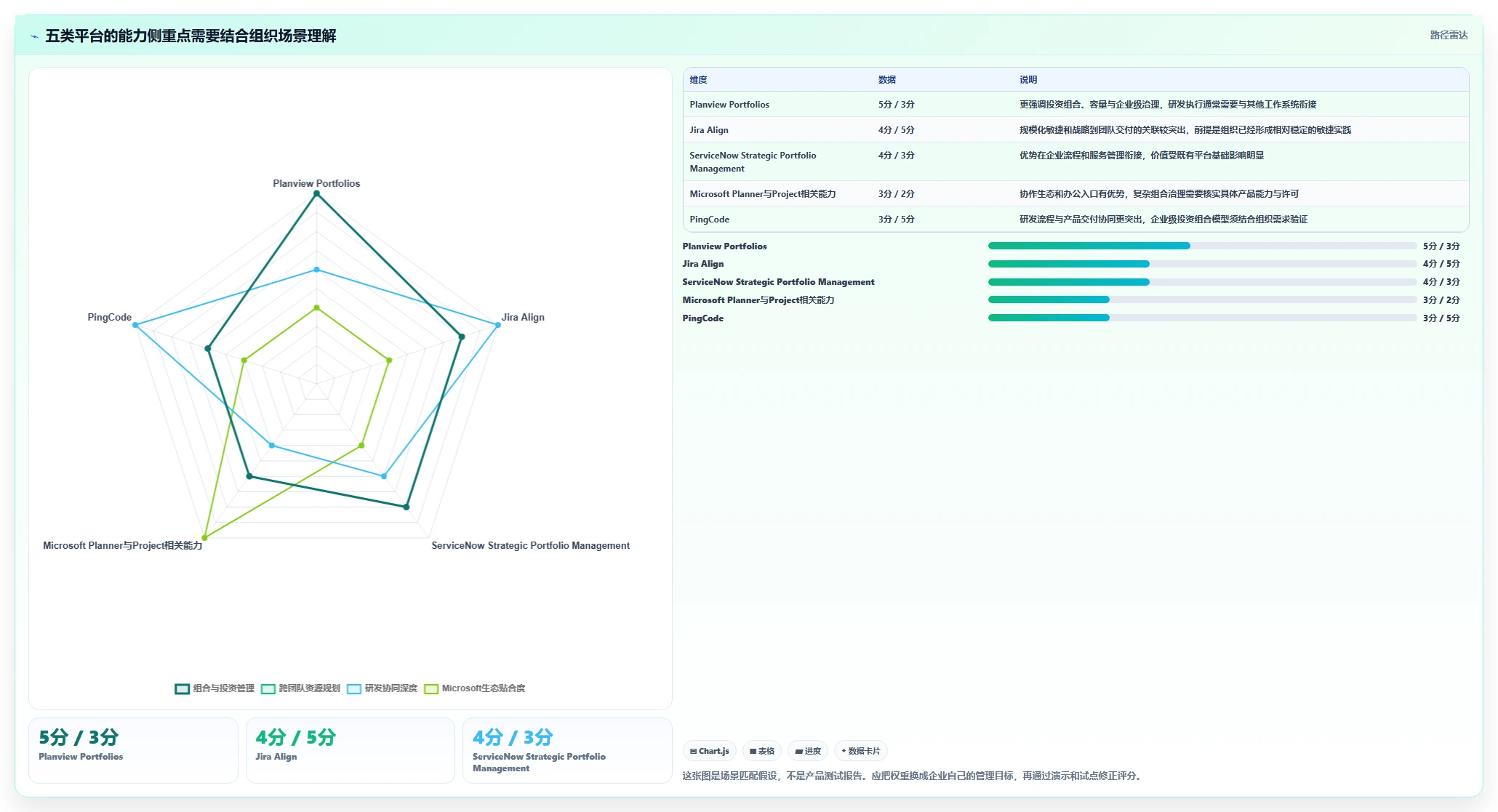The height and width of the screenshot is (812, 1498).
Task: Click blue data point at Jira Align vertex
Action: tap(498, 325)
